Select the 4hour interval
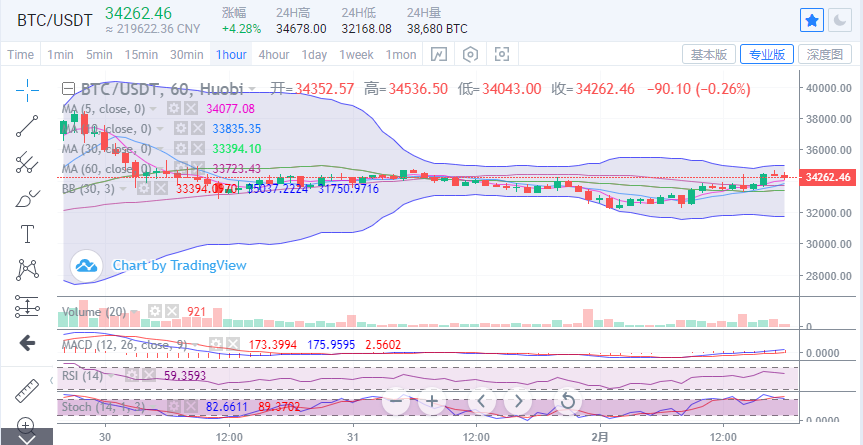 [274, 54]
